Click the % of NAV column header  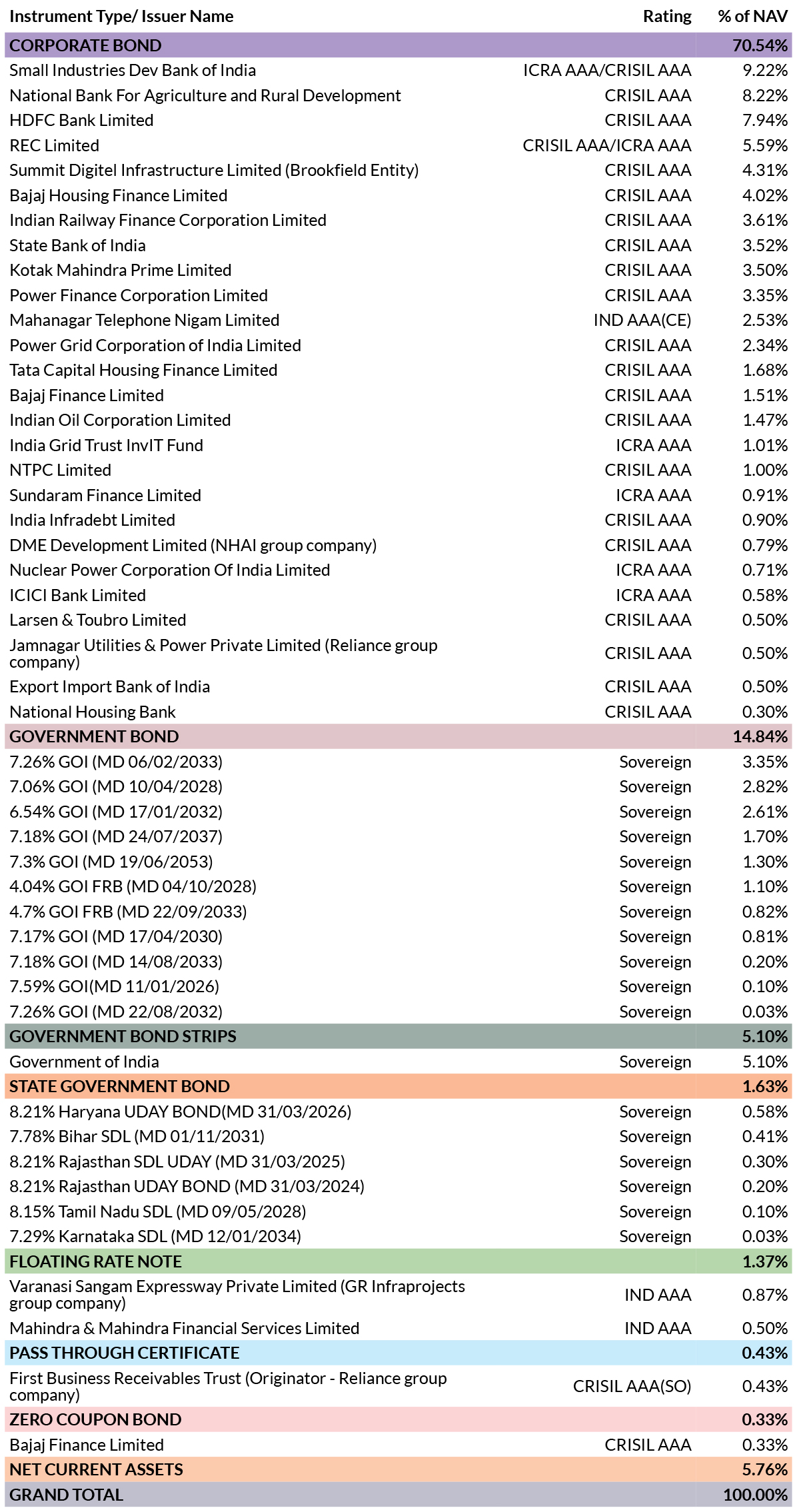tap(752, 16)
